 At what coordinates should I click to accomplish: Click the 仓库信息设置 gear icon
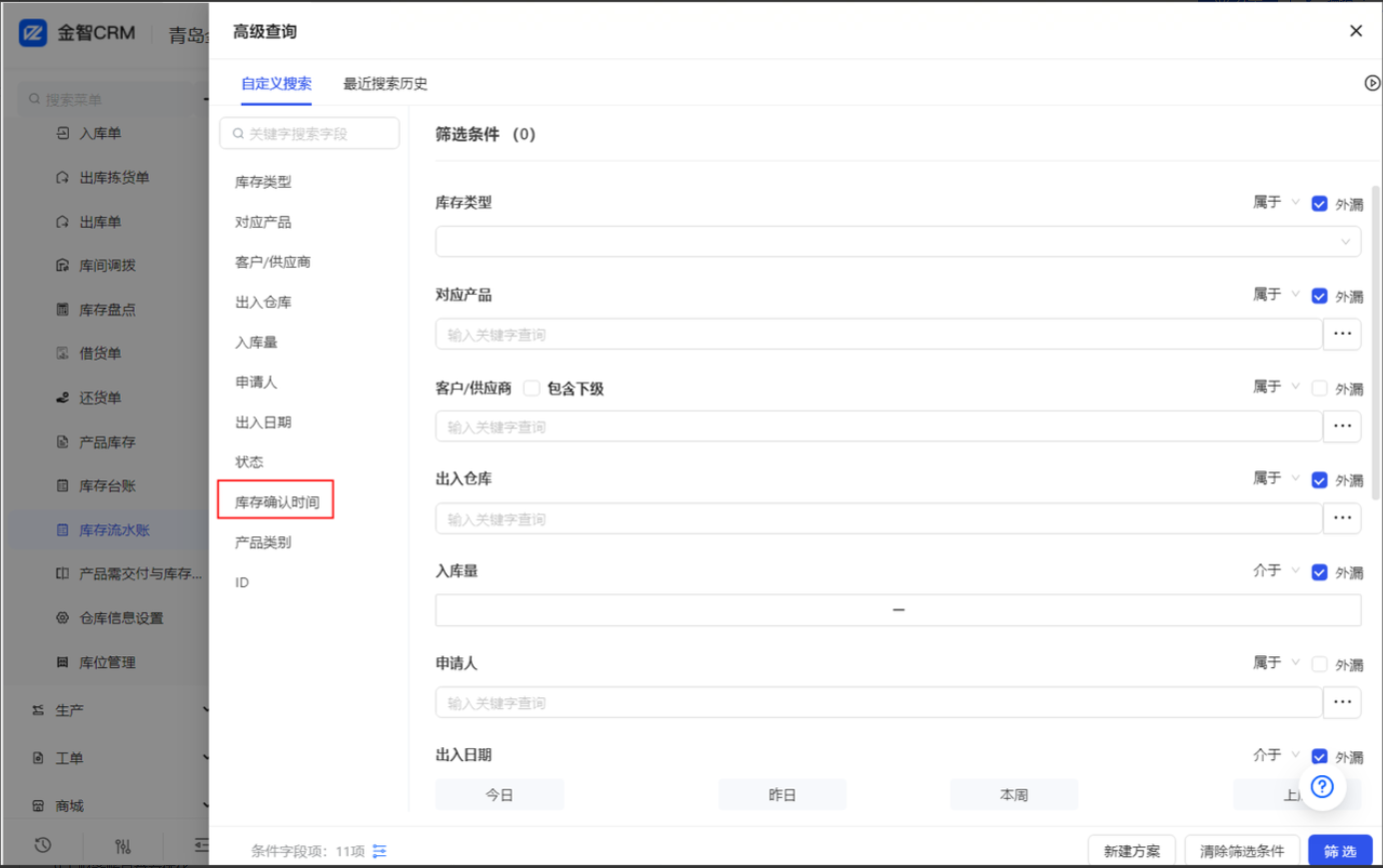63,617
